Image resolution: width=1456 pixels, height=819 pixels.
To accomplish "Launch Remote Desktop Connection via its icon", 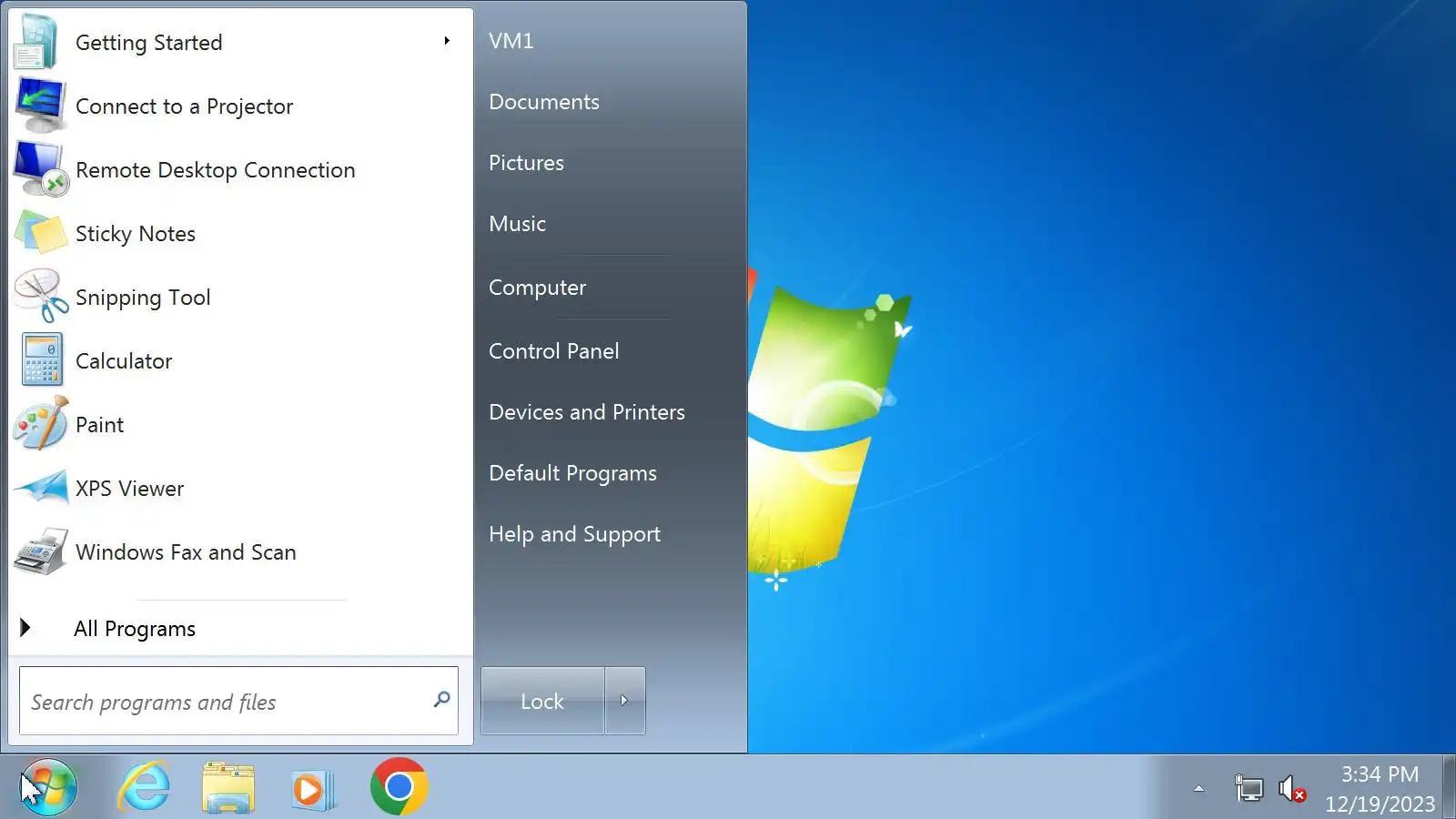I will [x=40, y=169].
